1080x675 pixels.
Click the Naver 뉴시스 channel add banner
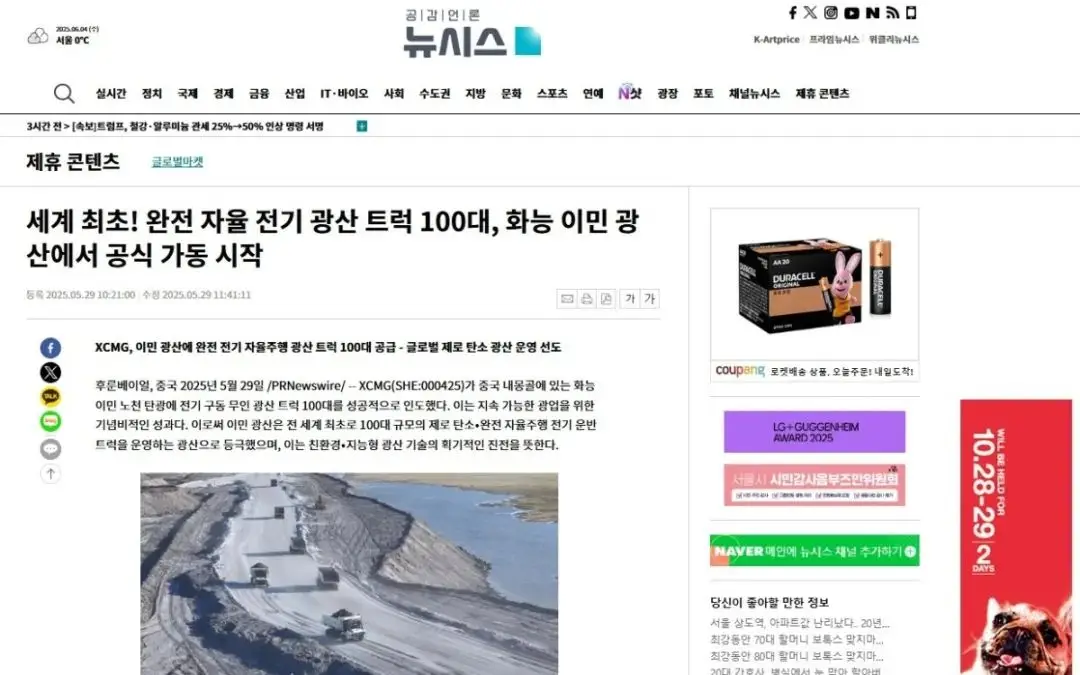[x=815, y=551]
